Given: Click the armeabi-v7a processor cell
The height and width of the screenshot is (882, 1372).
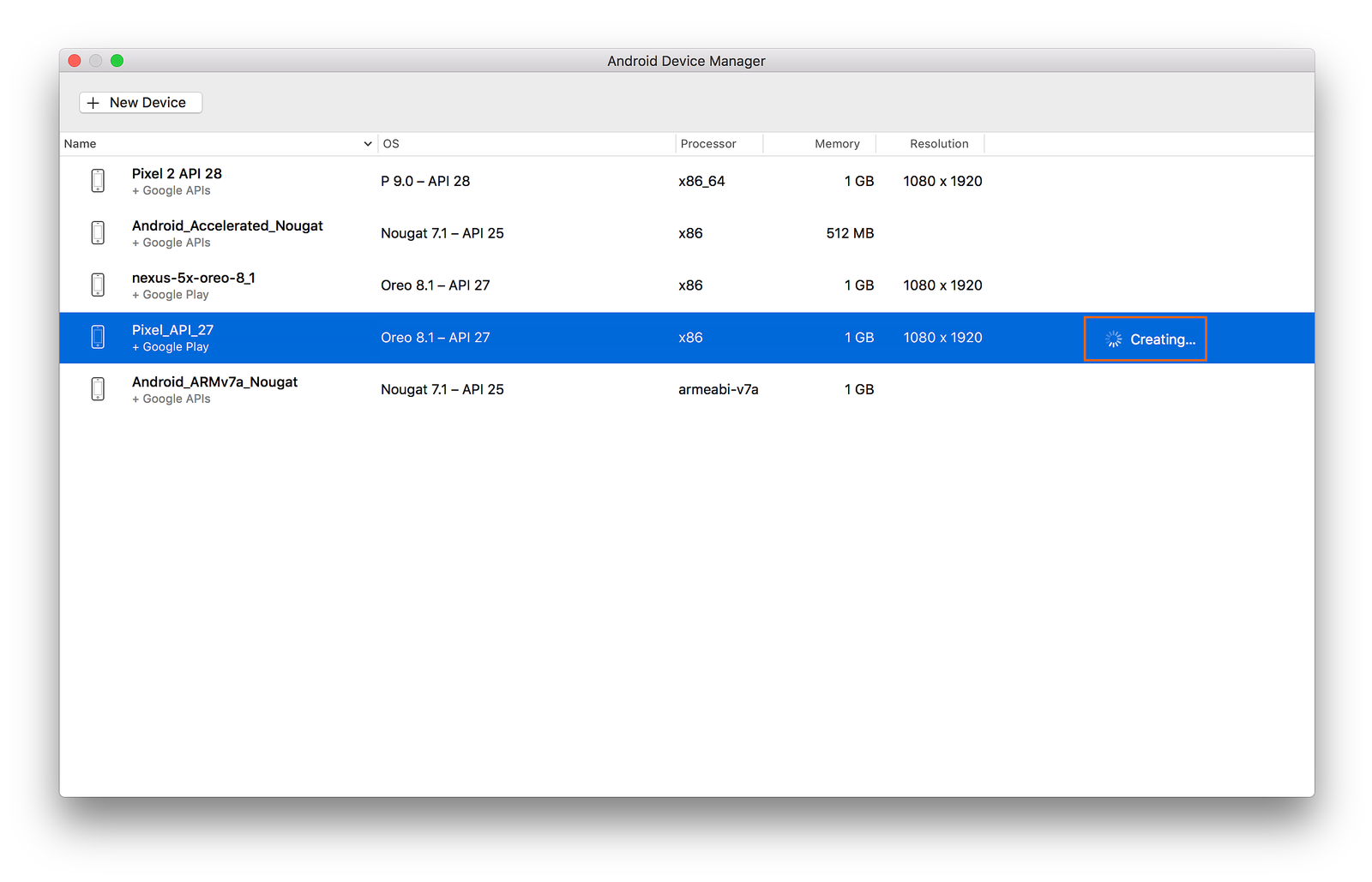Looking at the screenshot, I should point(718,390).
